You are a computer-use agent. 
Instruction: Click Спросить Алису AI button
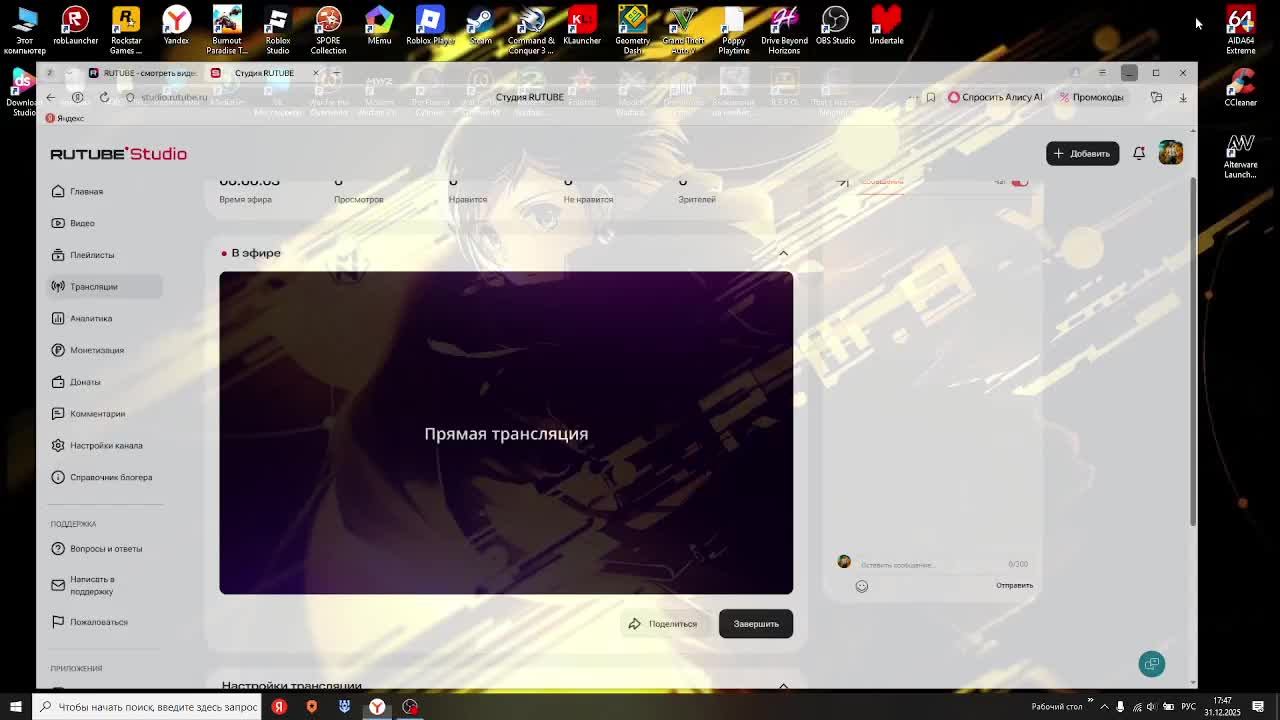click(995, 97)
